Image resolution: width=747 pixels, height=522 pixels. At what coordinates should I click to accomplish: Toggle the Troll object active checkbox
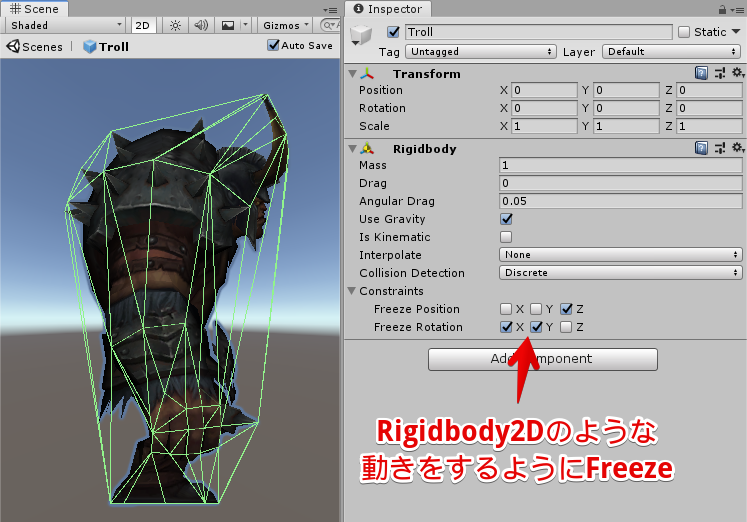tap(394, 32)
